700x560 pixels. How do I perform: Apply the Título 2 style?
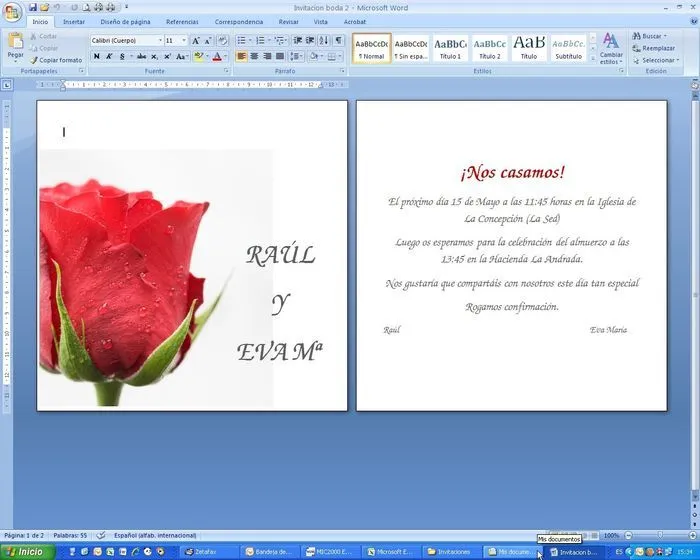[x=490, y=48]
